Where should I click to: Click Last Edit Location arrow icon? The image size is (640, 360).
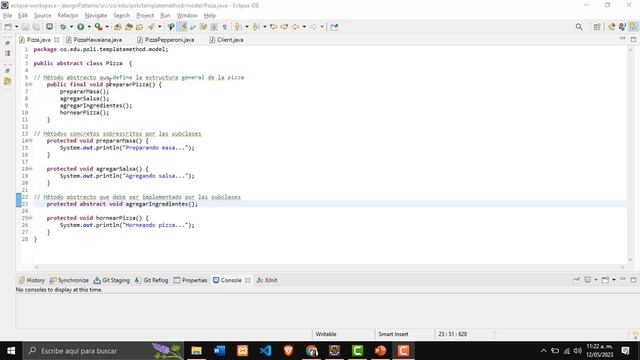click(273, 27)
